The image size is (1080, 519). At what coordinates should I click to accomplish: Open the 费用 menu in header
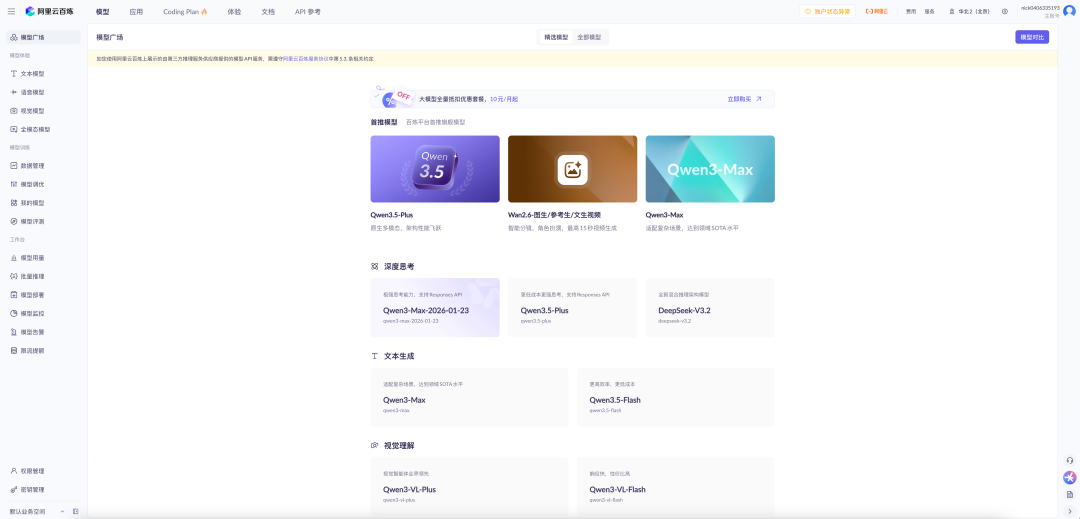point(911,12)
